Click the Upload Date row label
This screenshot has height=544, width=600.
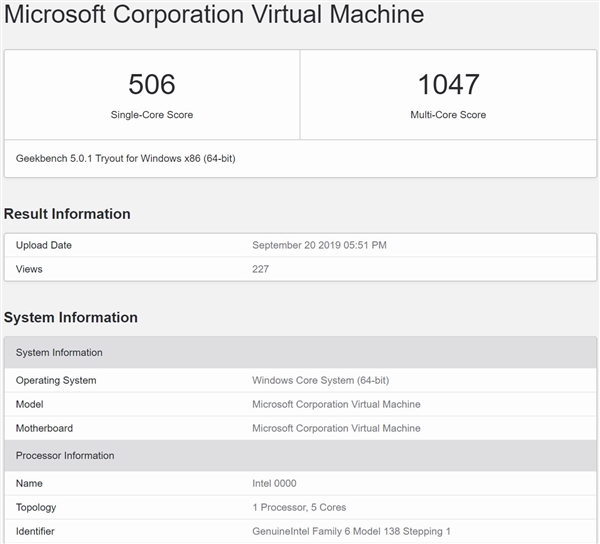click(x=44, y=245)
